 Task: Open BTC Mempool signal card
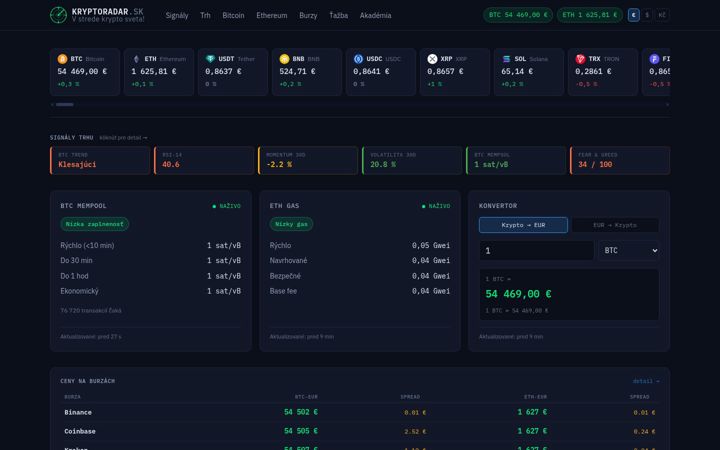click(x=516, y=160)
